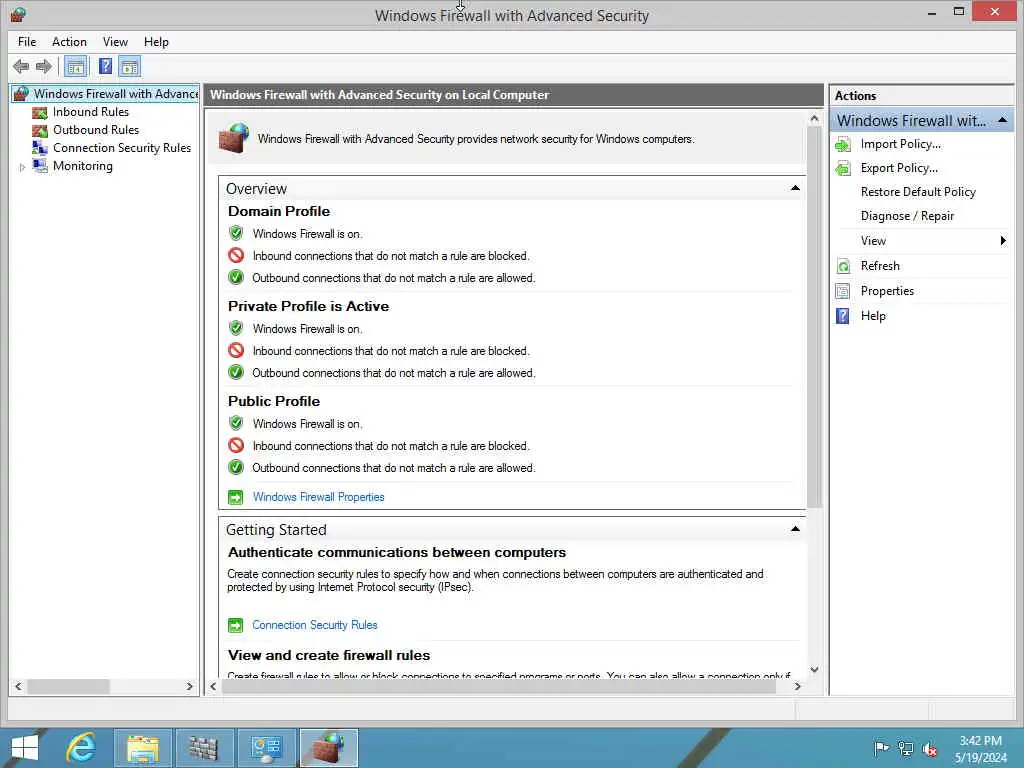Open the Windows Firewall Properties link
This screenshot has height=768, width=1024.
[x=319, y=497]
